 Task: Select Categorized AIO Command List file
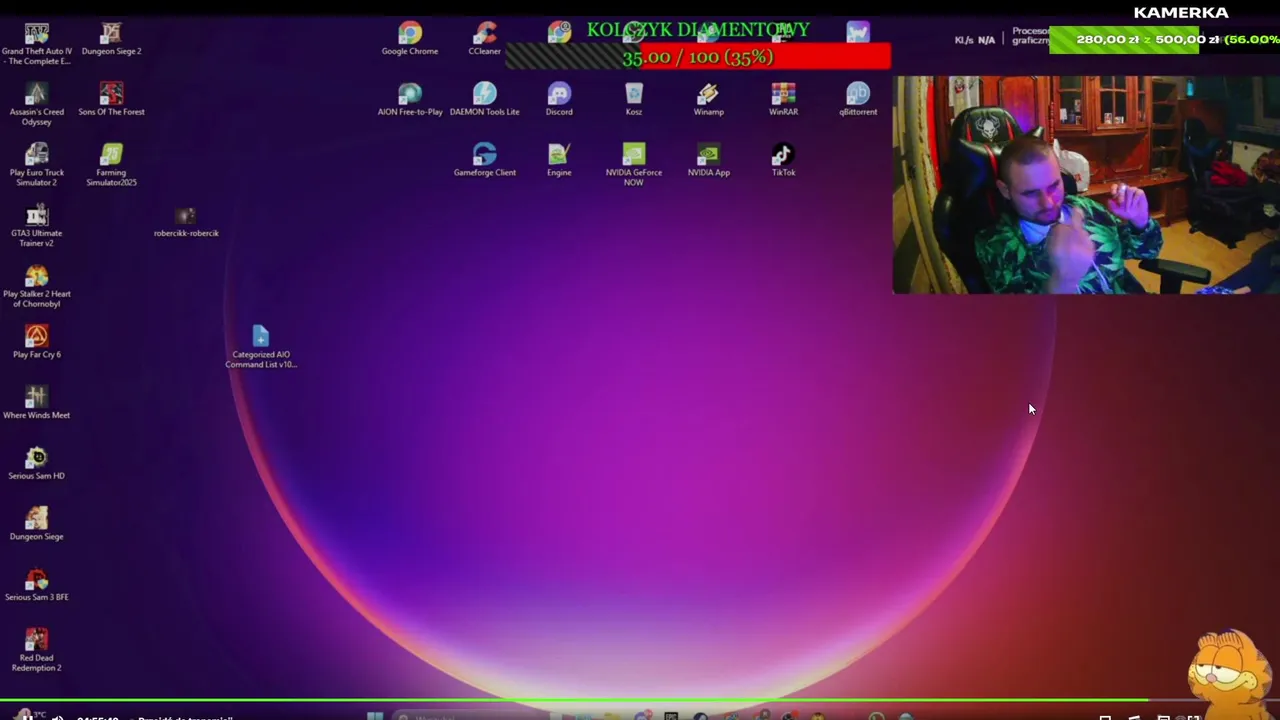[261, 348]
